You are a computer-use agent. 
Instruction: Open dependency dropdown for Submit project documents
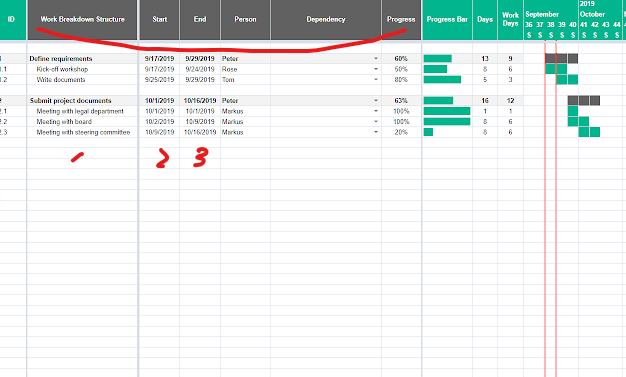(x=376, y=101)
